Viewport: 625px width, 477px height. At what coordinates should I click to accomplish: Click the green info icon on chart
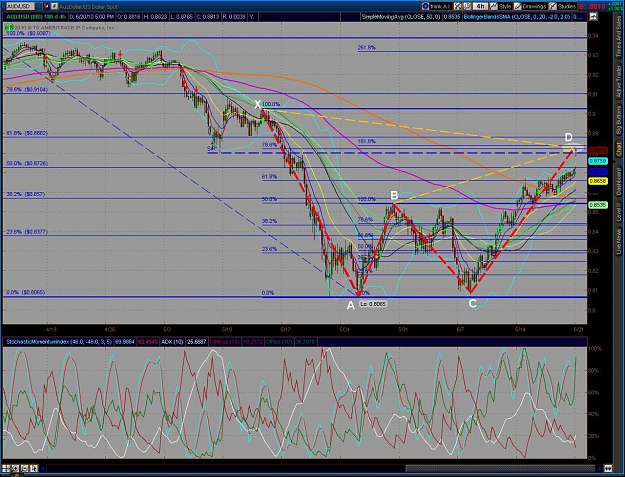[9, 27]
